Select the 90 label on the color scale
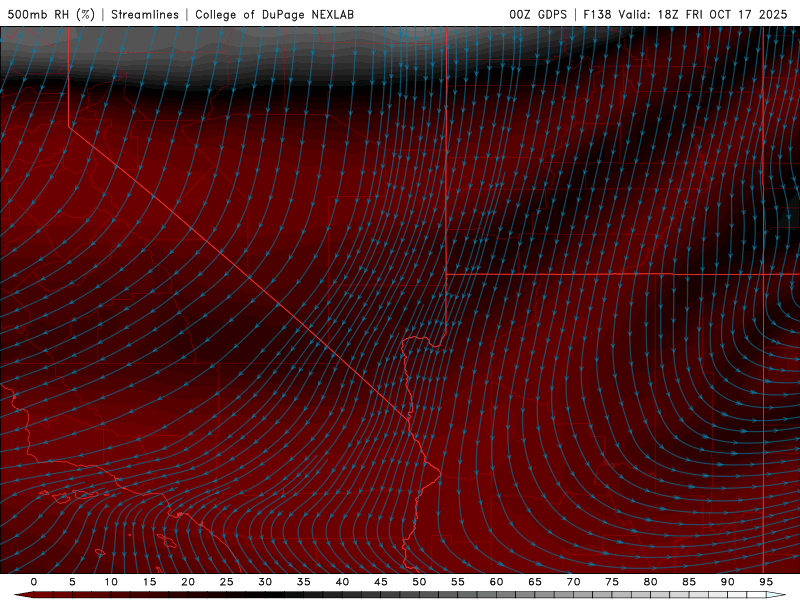 (727, 582)
